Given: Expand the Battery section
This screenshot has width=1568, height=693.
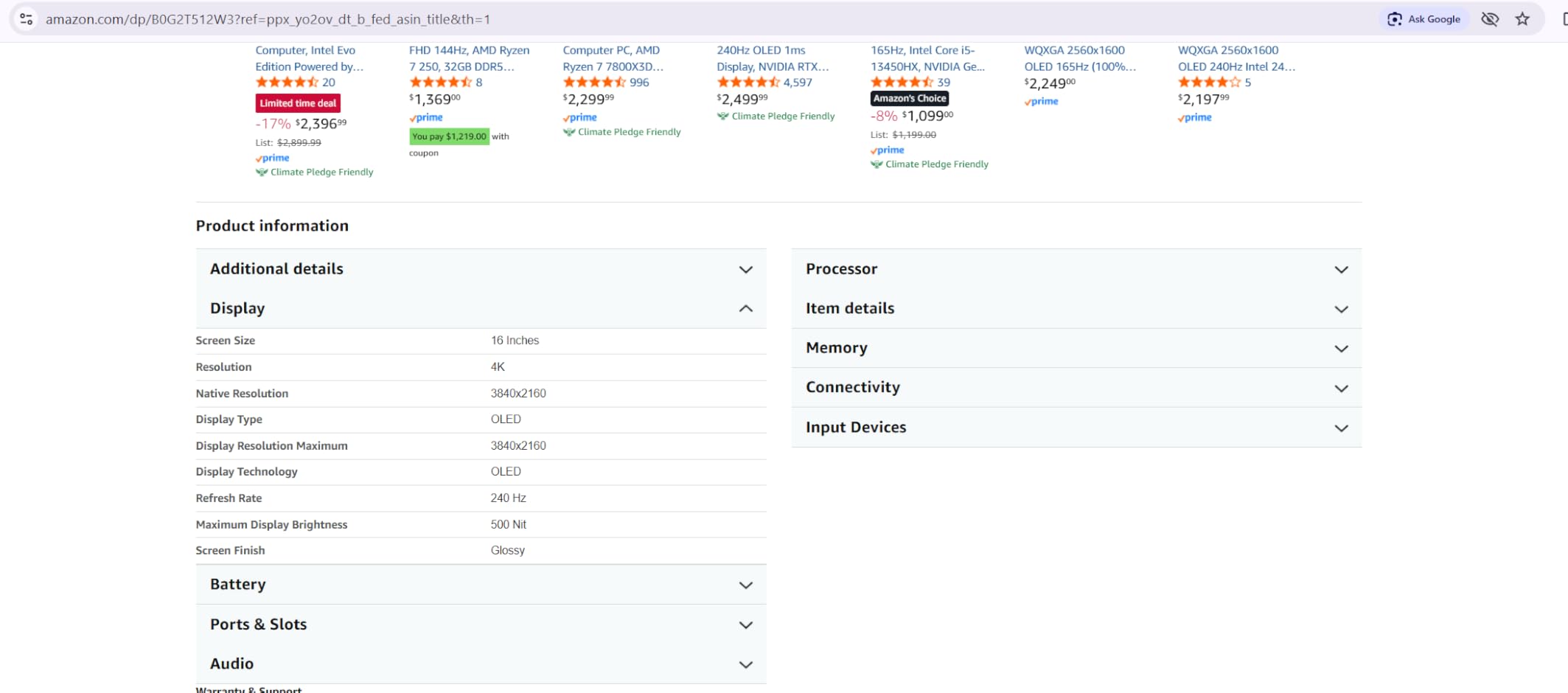Looking at the screenshot, I should pyautogui.click(x=481, y=585).
